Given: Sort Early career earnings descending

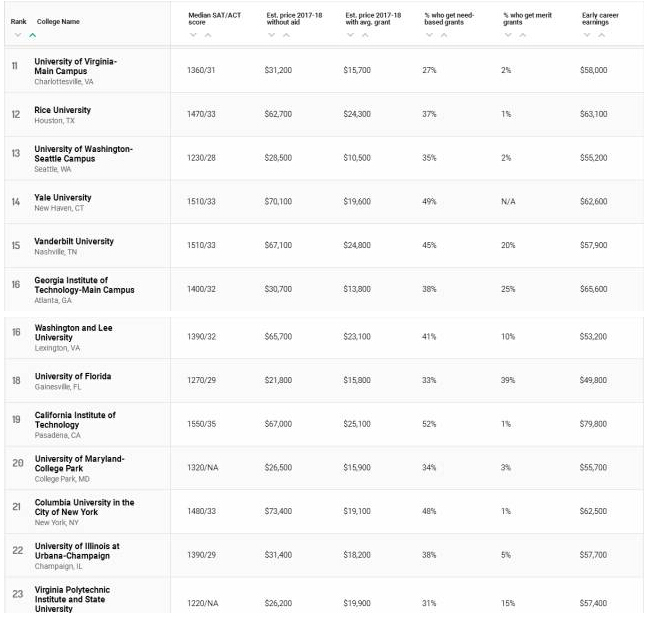Looking at the screenshot, I should (x=587, y=35).
